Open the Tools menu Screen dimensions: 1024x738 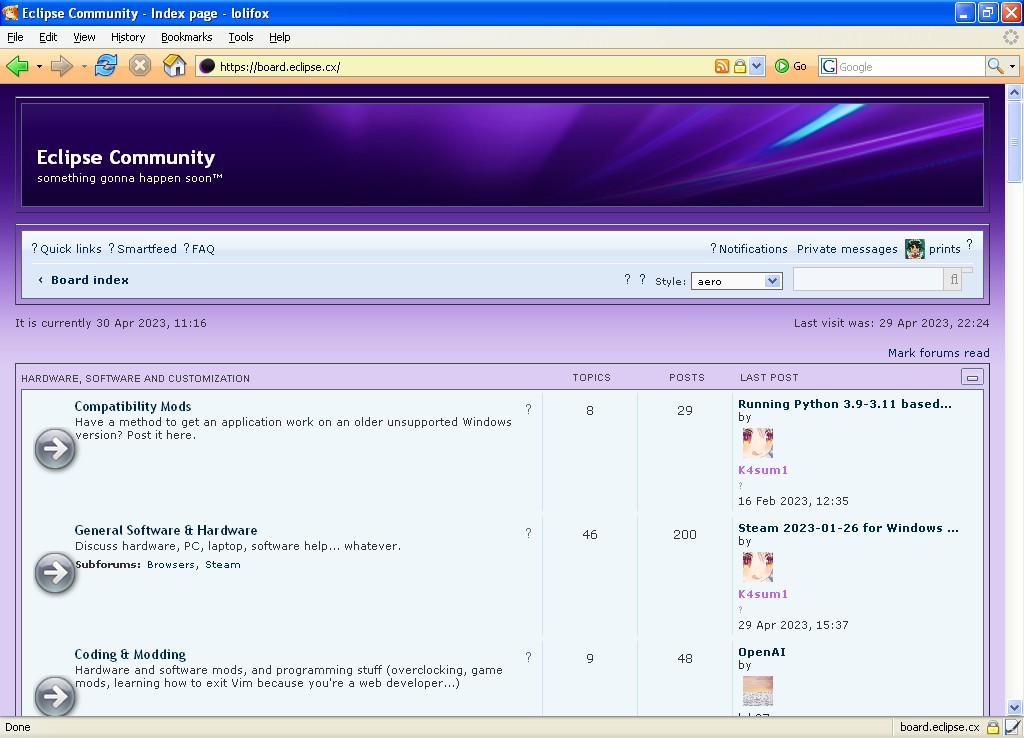coord(240,37)
